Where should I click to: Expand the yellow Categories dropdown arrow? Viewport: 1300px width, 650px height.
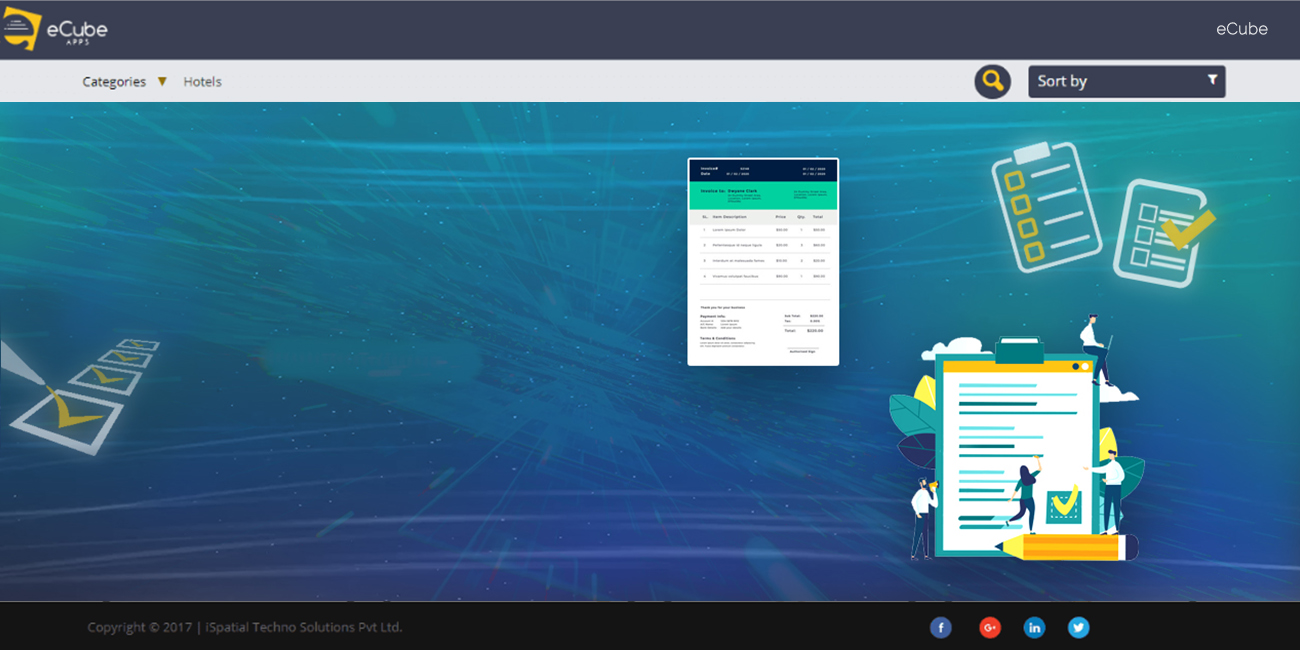[x=160, y=81]
